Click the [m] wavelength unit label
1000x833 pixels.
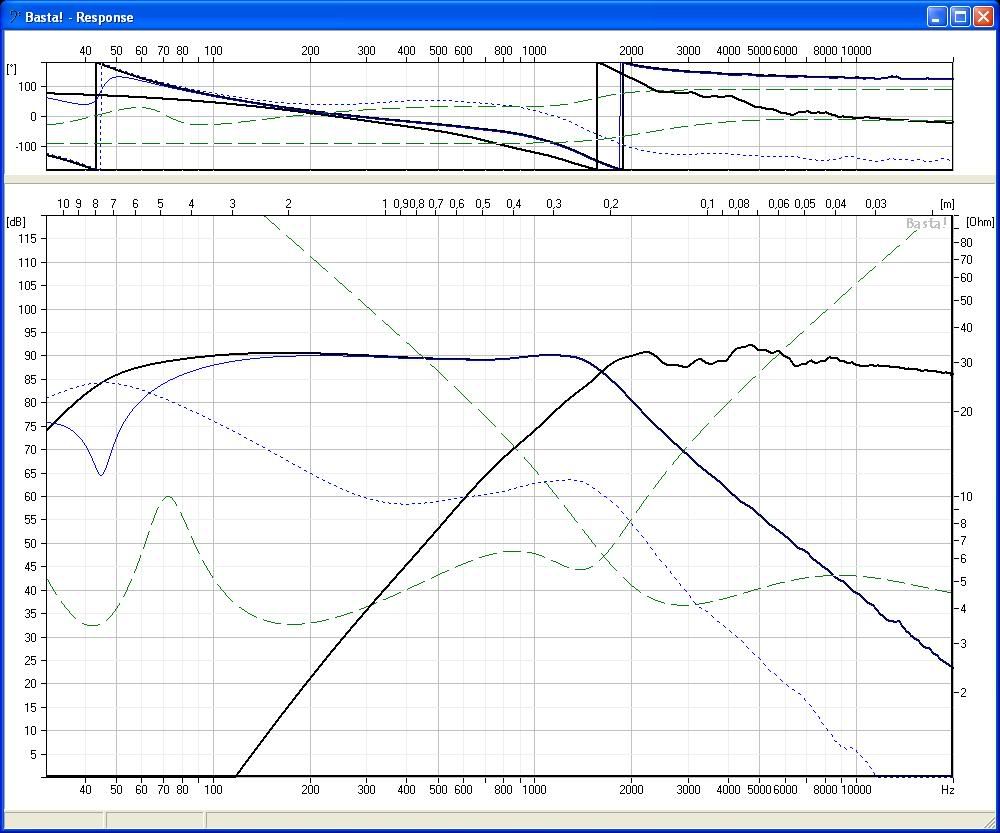click(947, 204)
